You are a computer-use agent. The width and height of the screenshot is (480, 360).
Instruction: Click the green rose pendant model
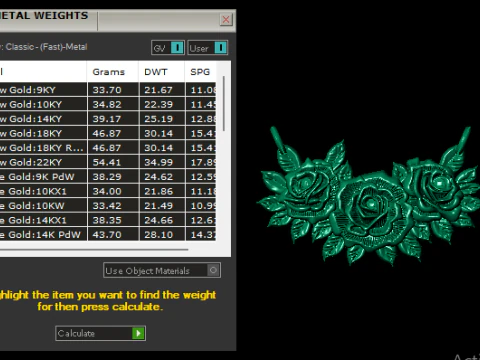tap(368, 197)
